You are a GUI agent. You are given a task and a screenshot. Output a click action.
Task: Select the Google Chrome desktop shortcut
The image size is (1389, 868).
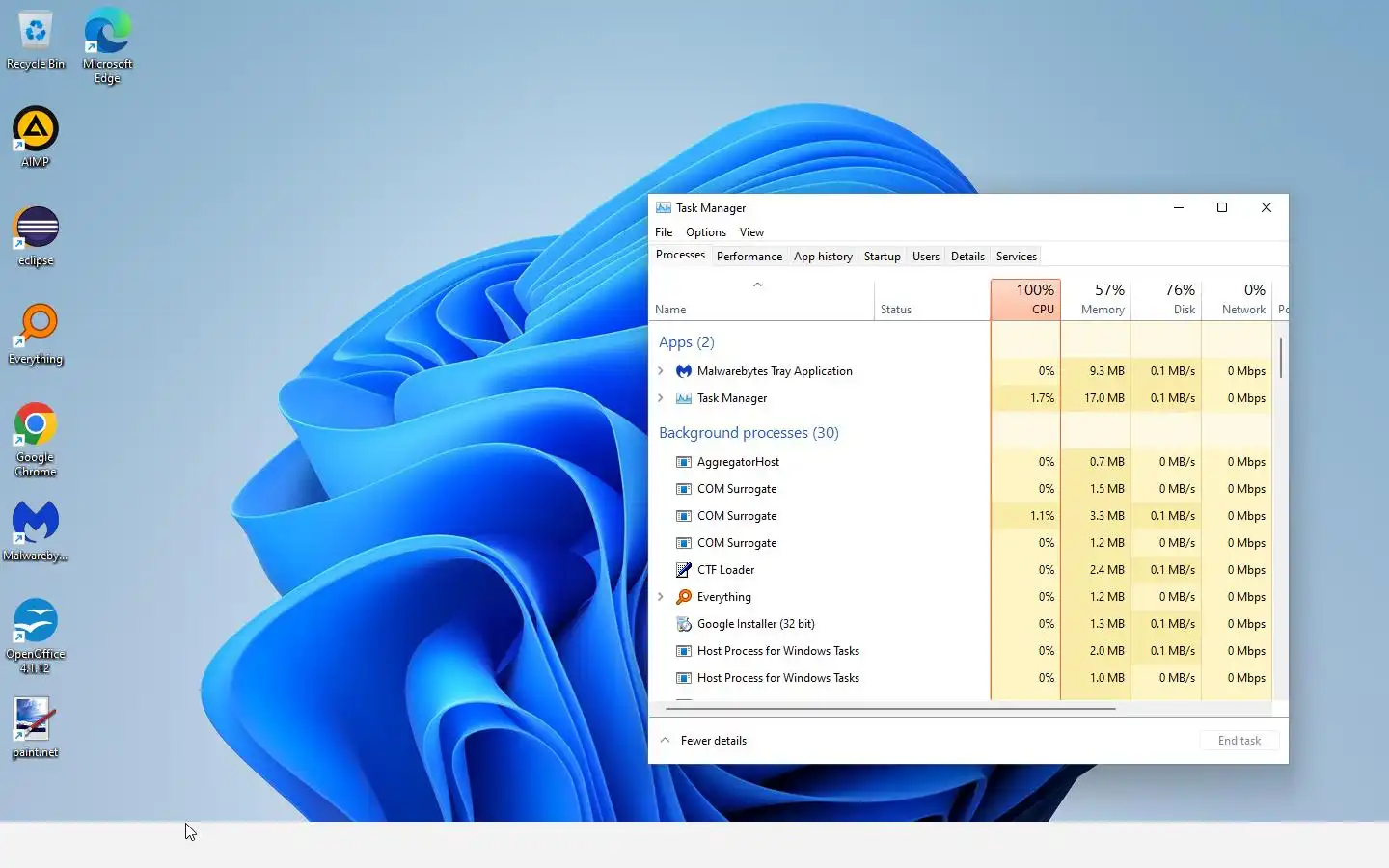coord(36,440)
